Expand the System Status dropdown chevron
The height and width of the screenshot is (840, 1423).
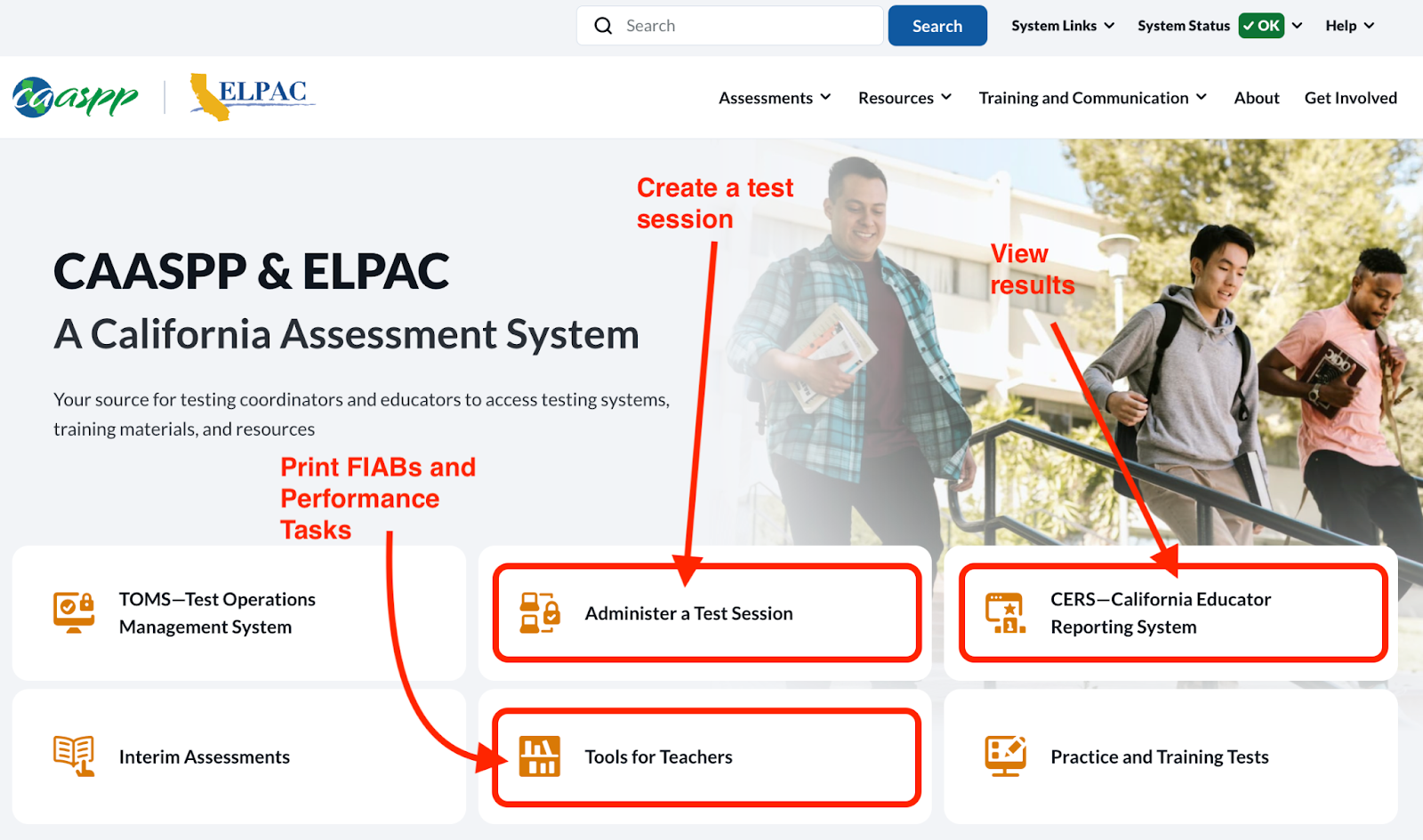point(1298,26)
